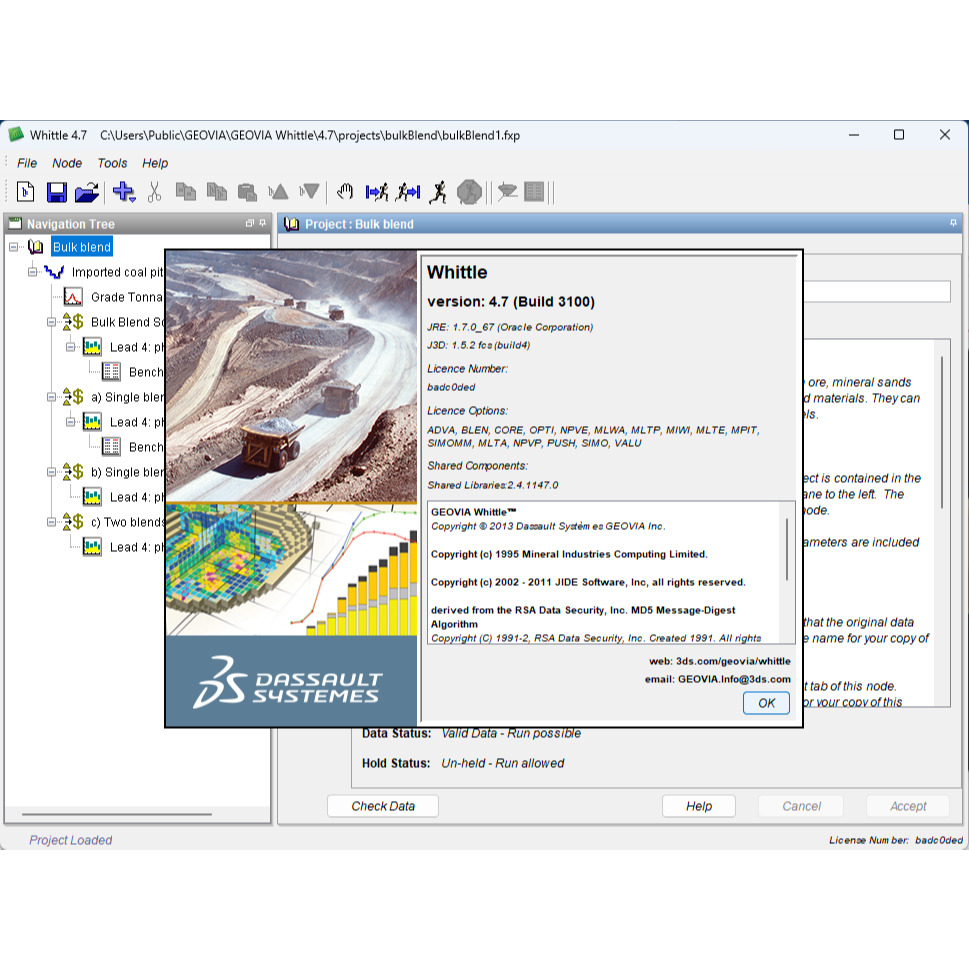Collapse the Imported coal pit node
The width and height of the screenshot is (969, 969).
32,271
